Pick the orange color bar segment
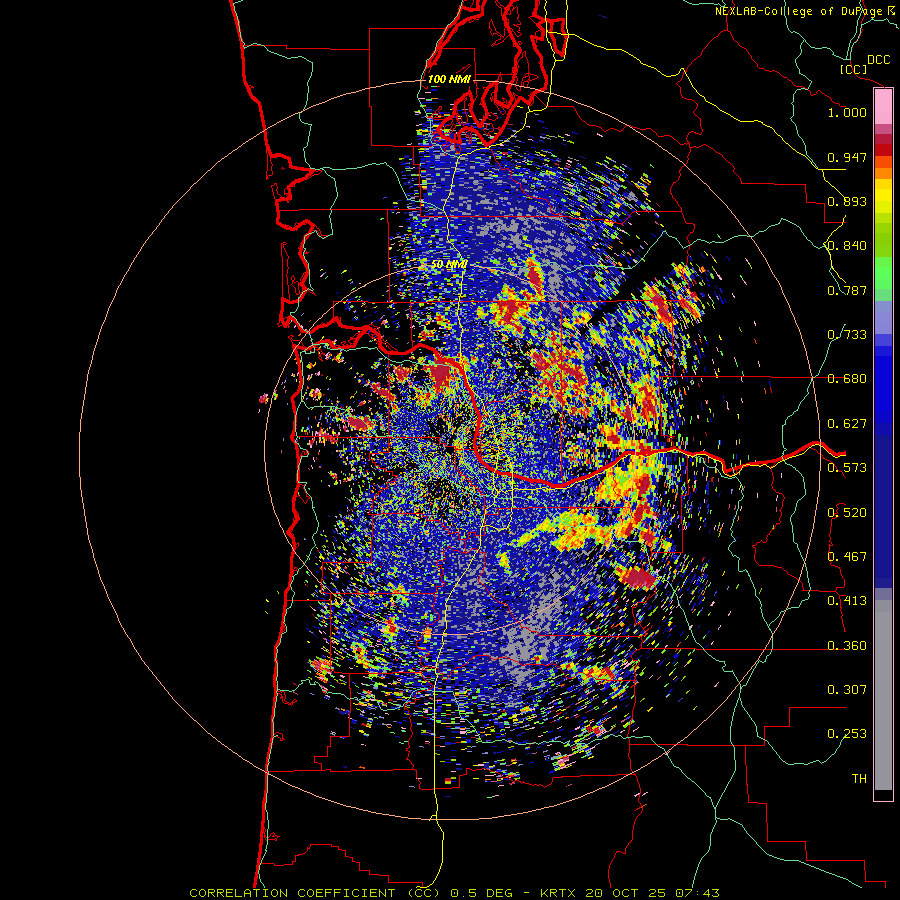Screen dimensions: 900x900 click(x=883, y=173)
